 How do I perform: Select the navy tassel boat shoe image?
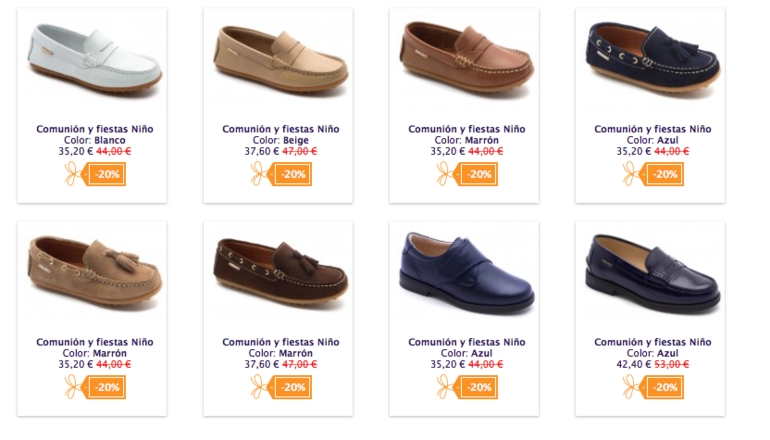pyautogui.click(x=653, y=60)
